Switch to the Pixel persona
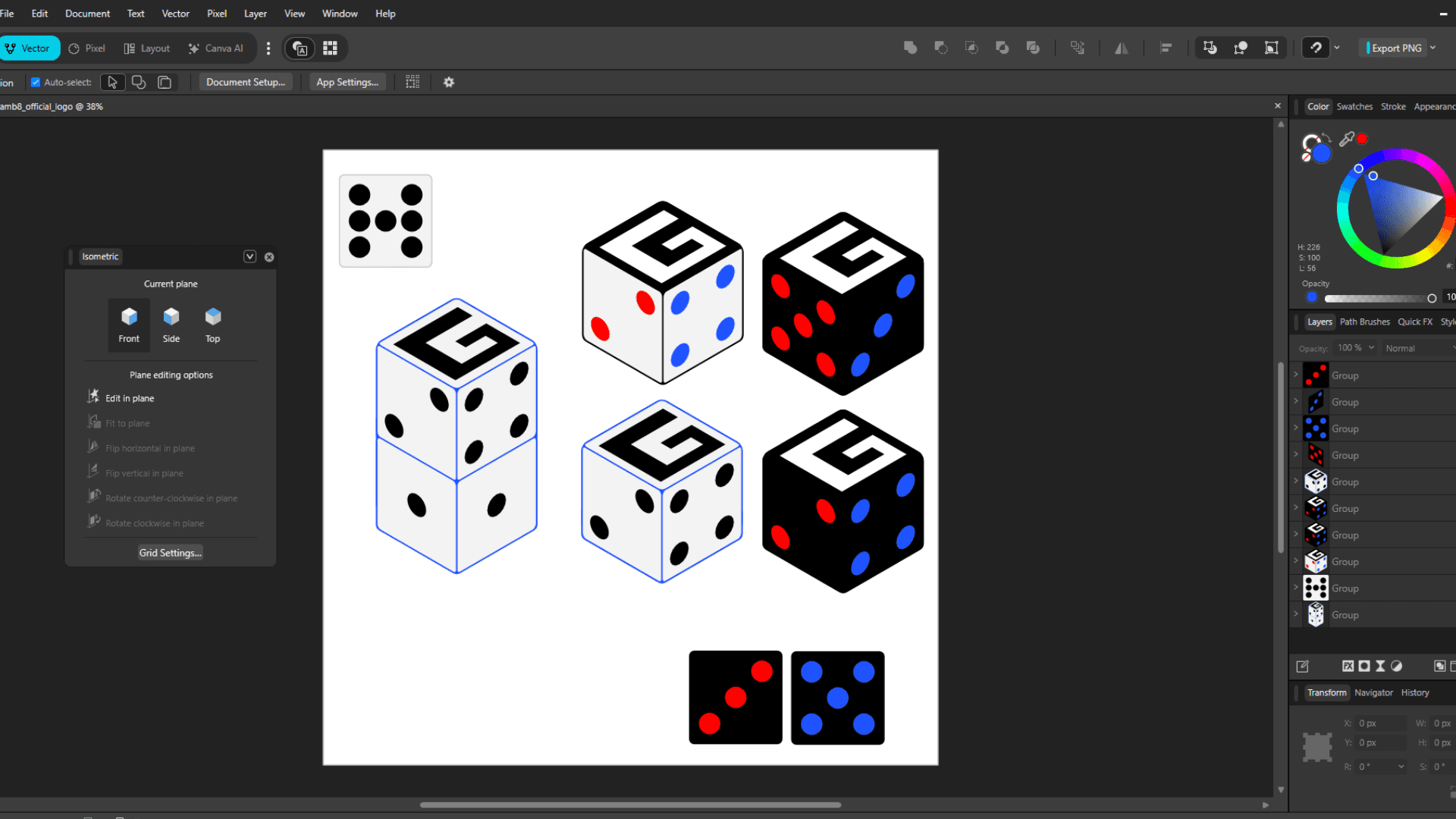 [x=86, y=48]
